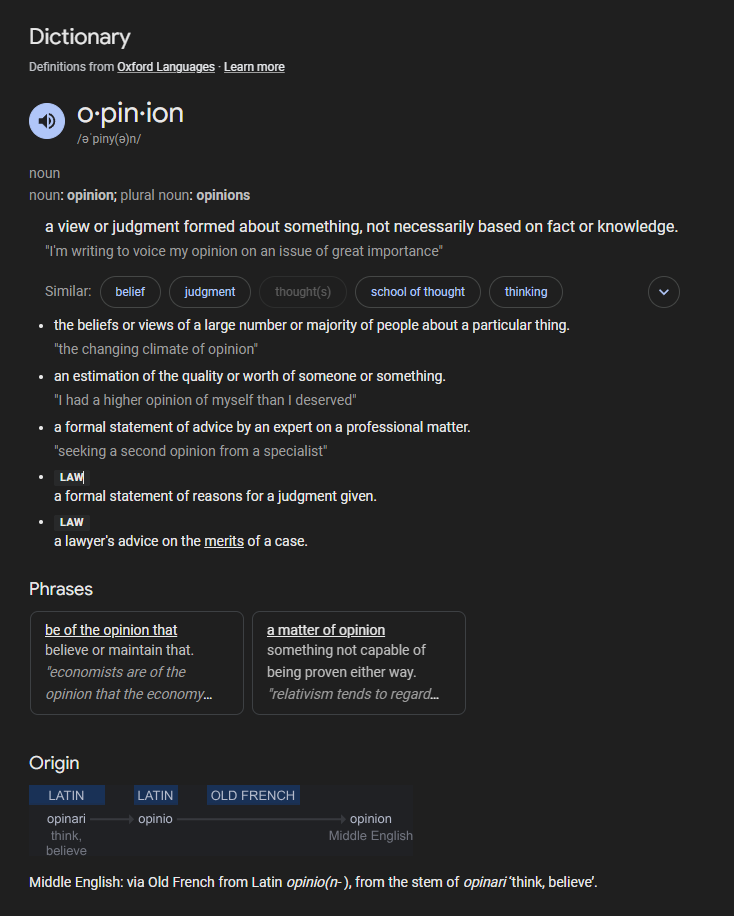
Task: Click the Phrases section heading
Action: [61, 589]
